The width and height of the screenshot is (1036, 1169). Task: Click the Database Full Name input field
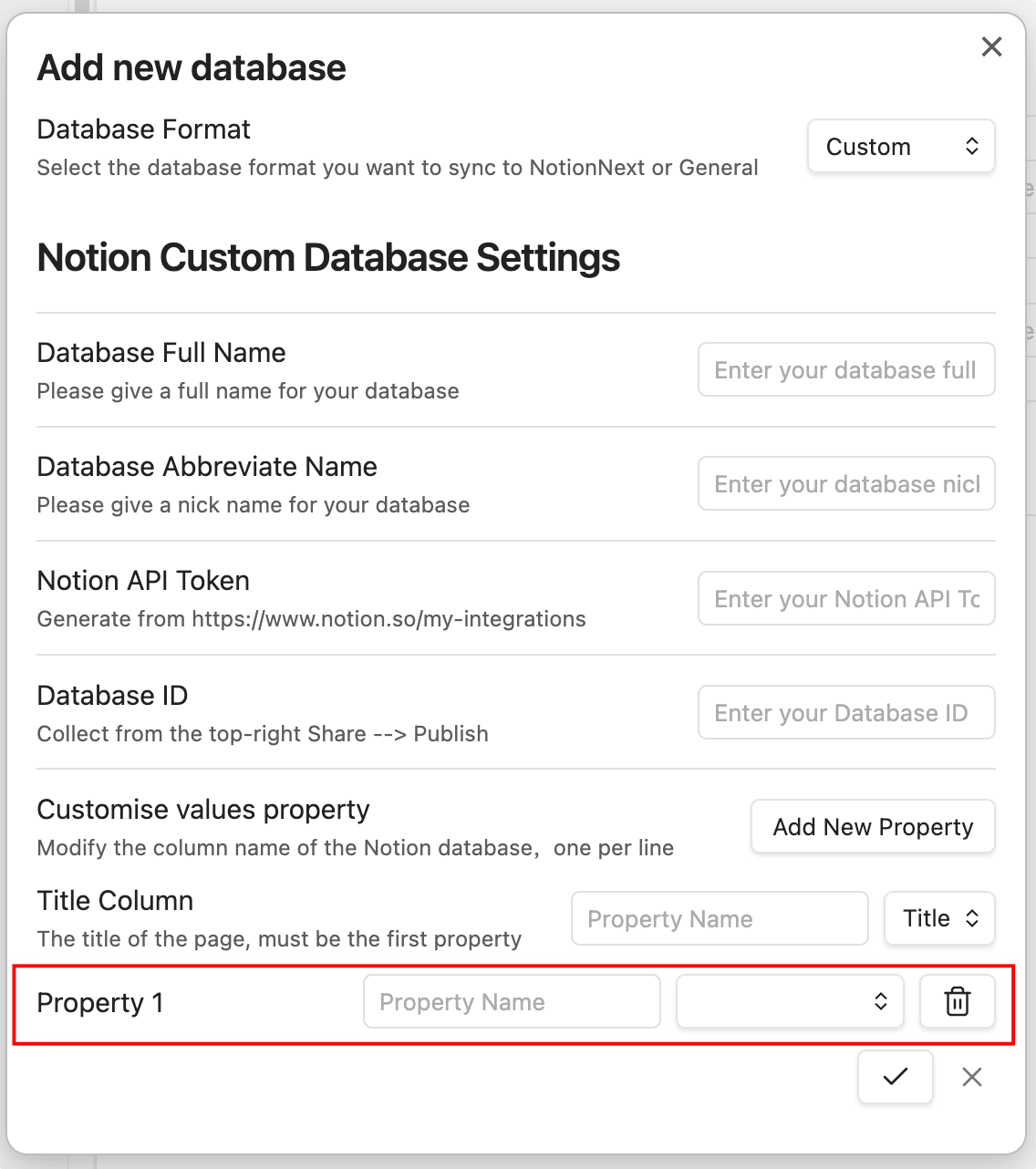coord(845,369)
